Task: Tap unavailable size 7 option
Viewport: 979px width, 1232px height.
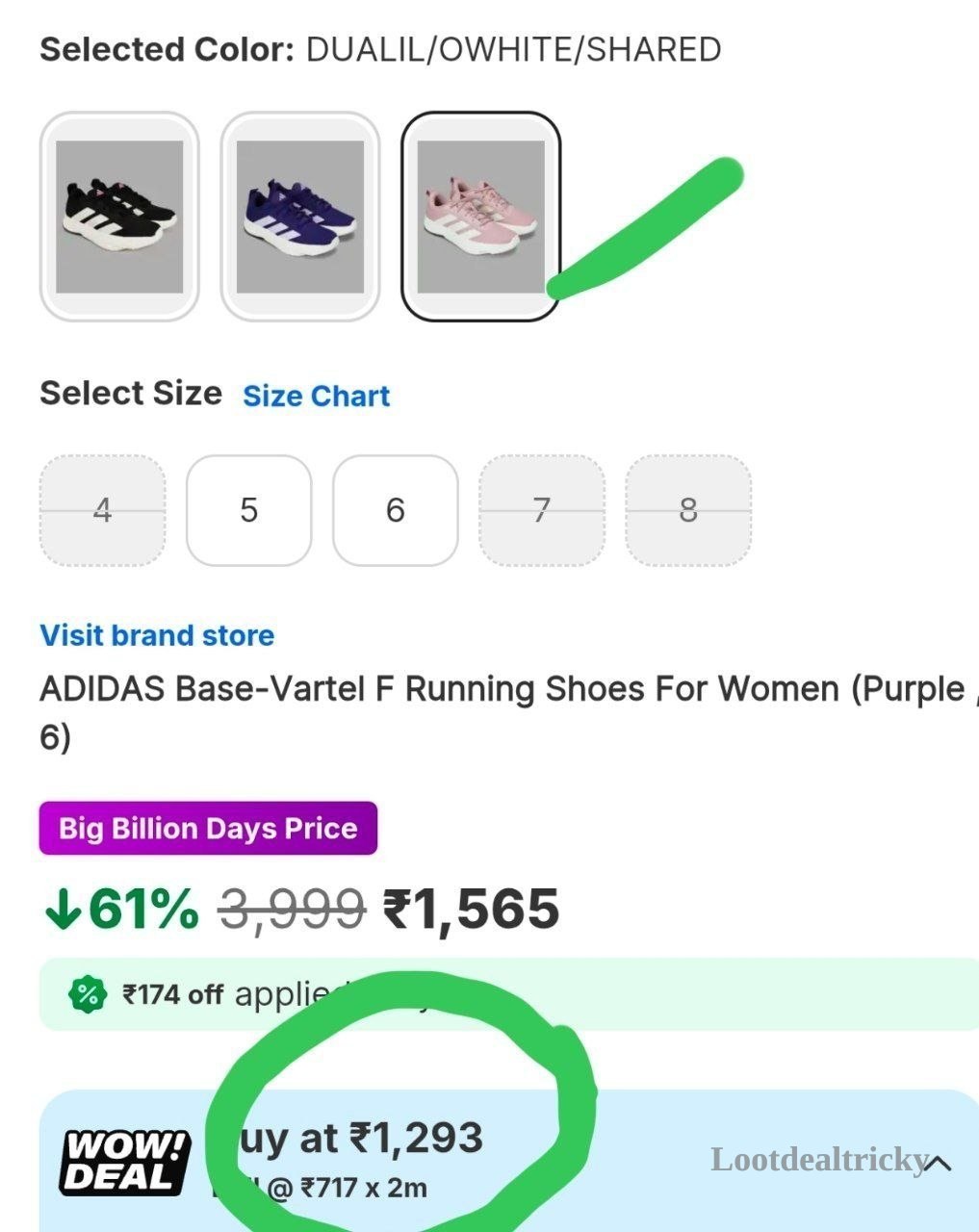Action: click(x=542, y=510)
